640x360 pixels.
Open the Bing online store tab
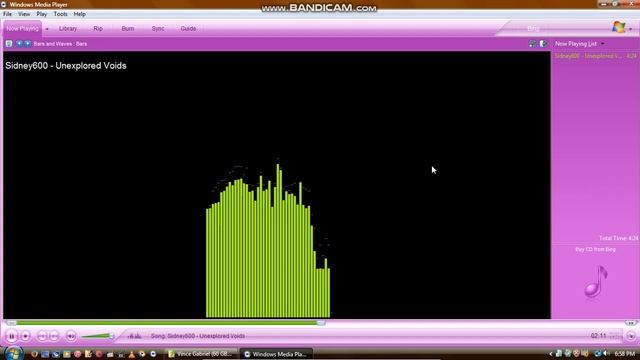(533, 29)
